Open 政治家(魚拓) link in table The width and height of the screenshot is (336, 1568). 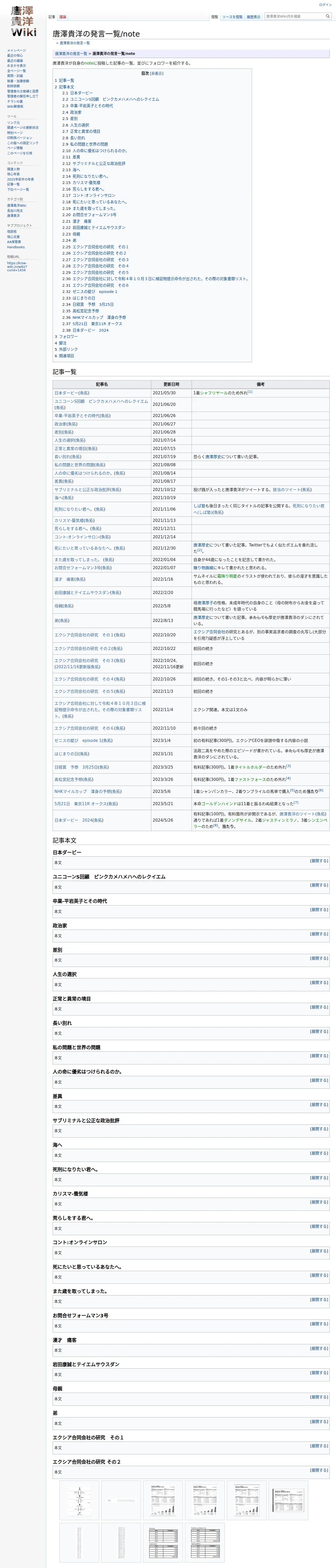pyautogui.click(x=66, y=424)
